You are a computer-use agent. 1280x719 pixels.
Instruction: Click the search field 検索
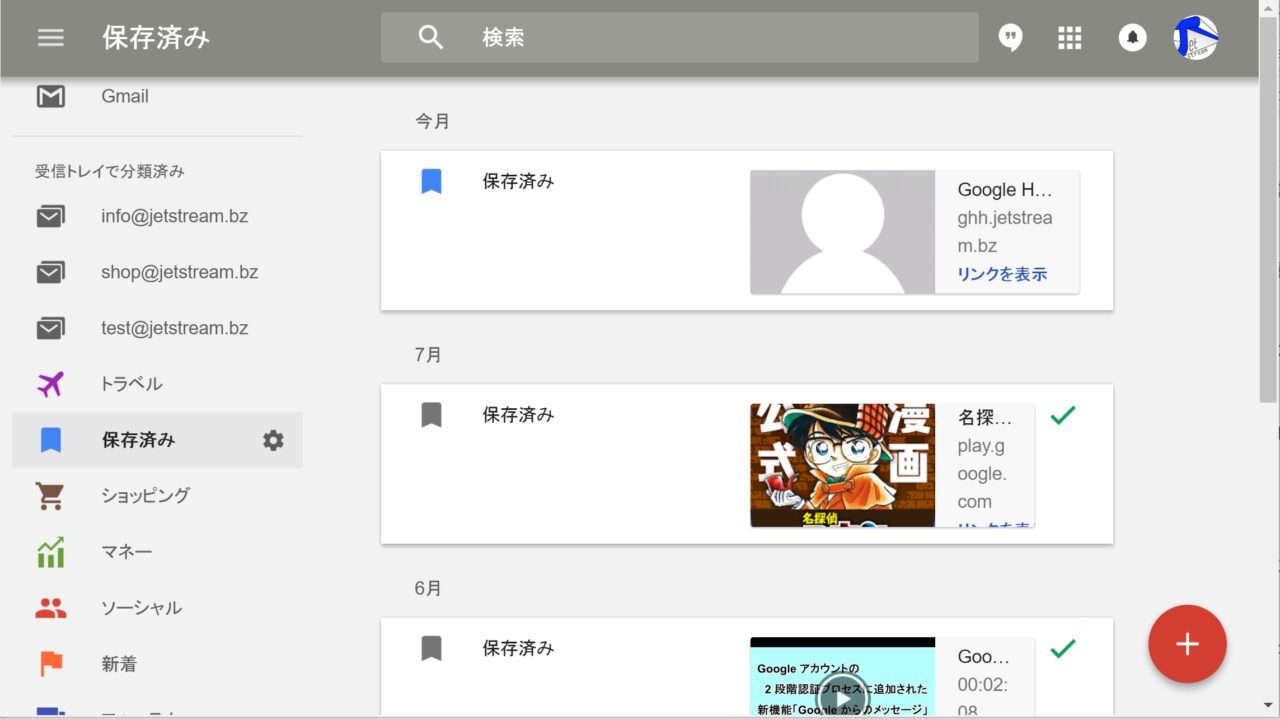pyautogui.click(x=700, y=38)
